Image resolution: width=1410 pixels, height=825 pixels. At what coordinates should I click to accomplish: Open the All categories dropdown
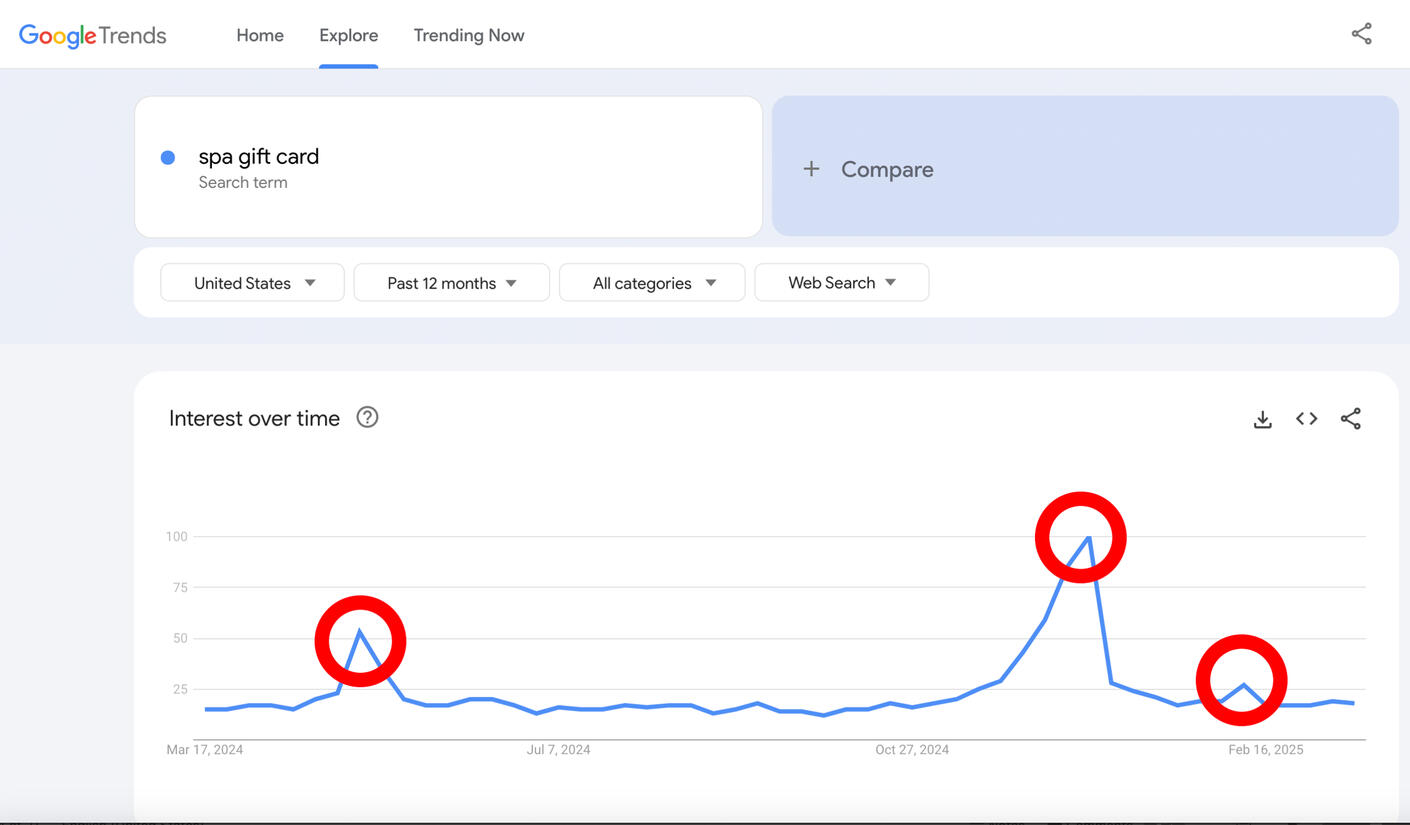pyautogui.click(x=652, y=283)
